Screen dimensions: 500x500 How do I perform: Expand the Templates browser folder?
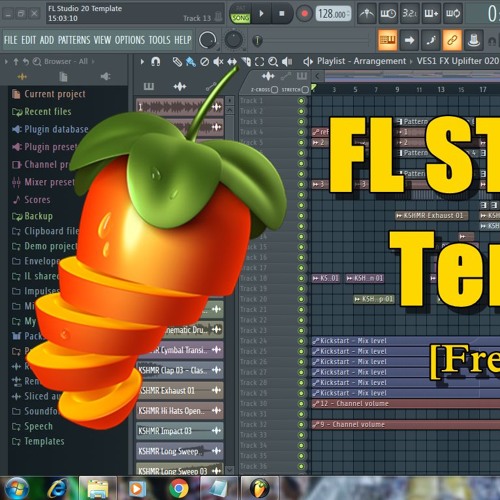pyautogui.click(x=38, y=441)
